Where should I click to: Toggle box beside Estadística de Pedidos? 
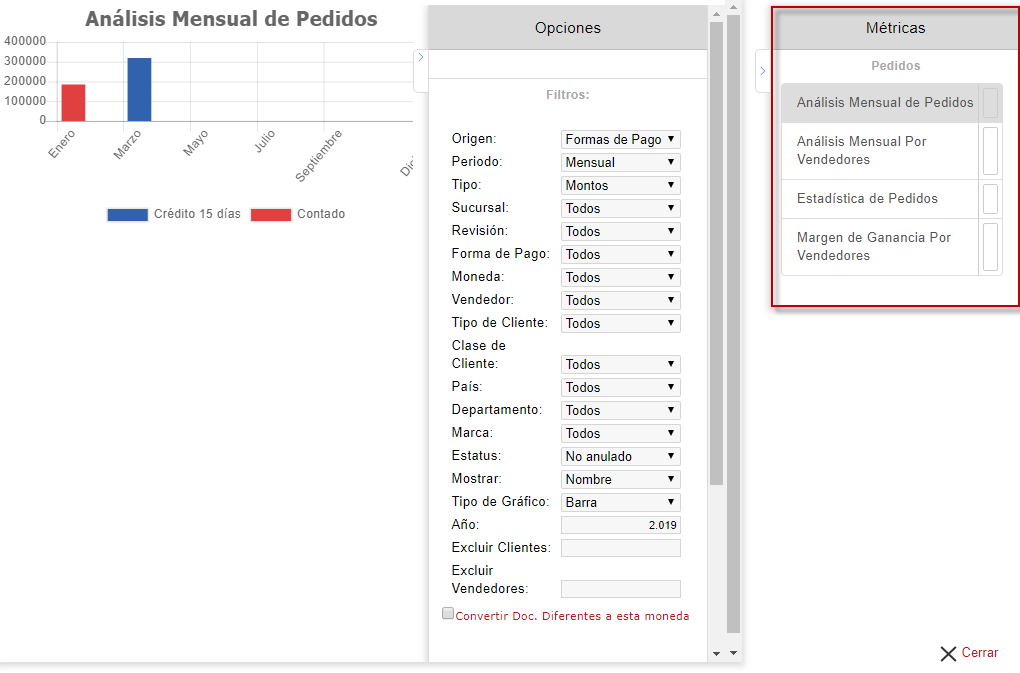pos(991,199)
